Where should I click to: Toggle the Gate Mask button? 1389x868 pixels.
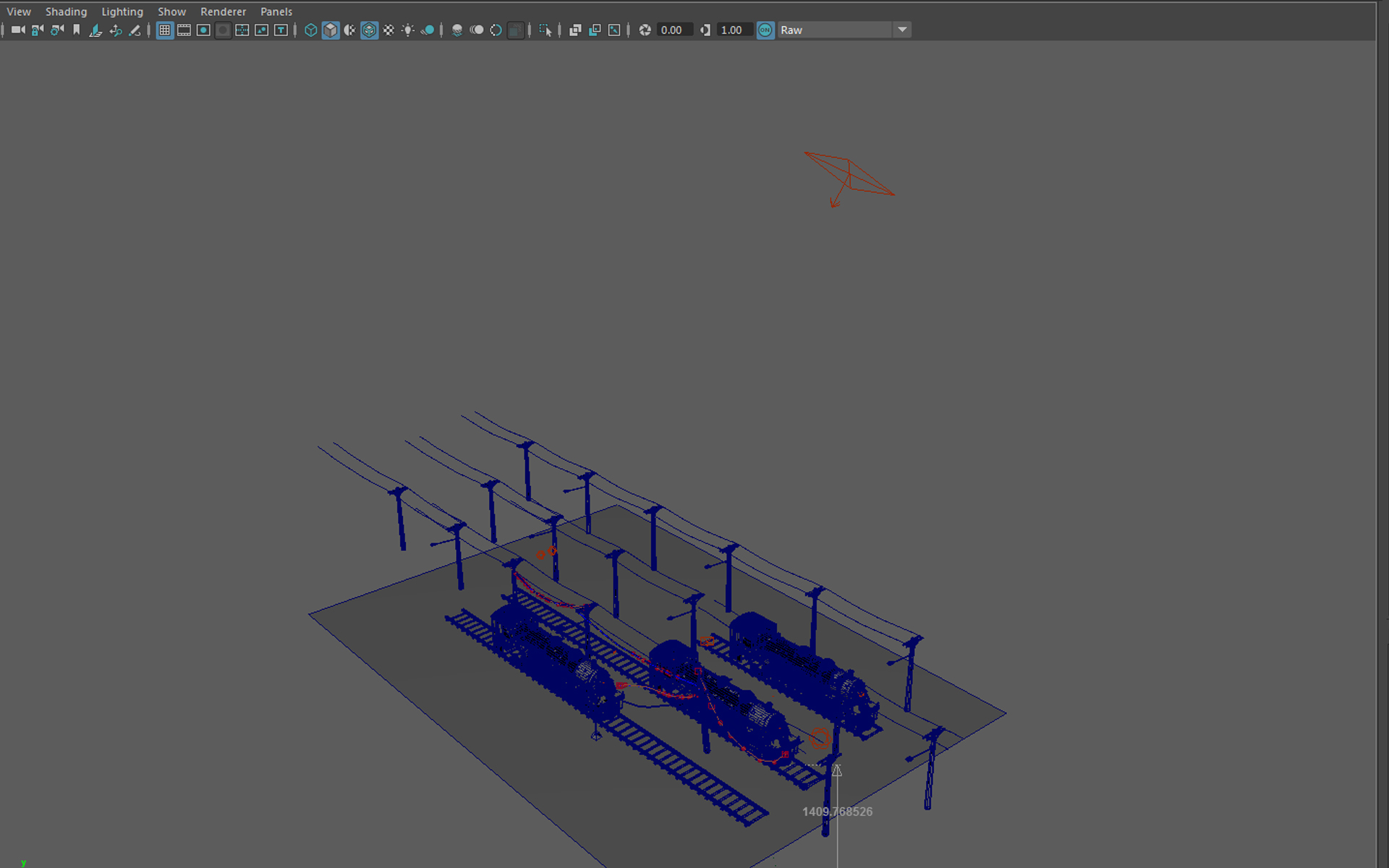pyautogui.click(x=223, y=30)
